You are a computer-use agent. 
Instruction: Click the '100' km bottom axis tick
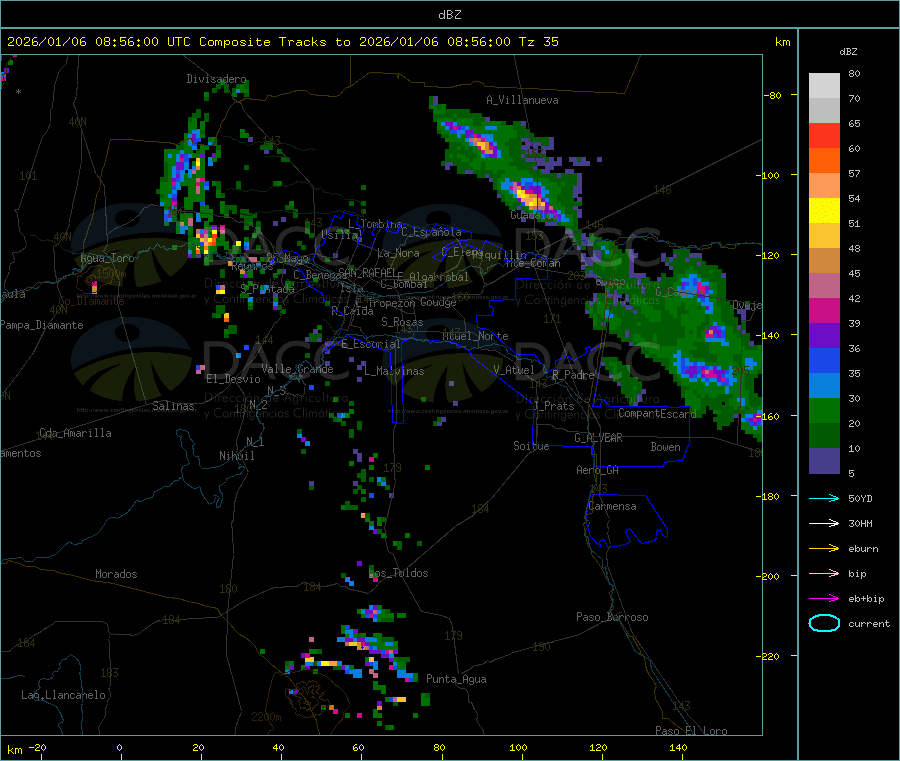(518, 747)
